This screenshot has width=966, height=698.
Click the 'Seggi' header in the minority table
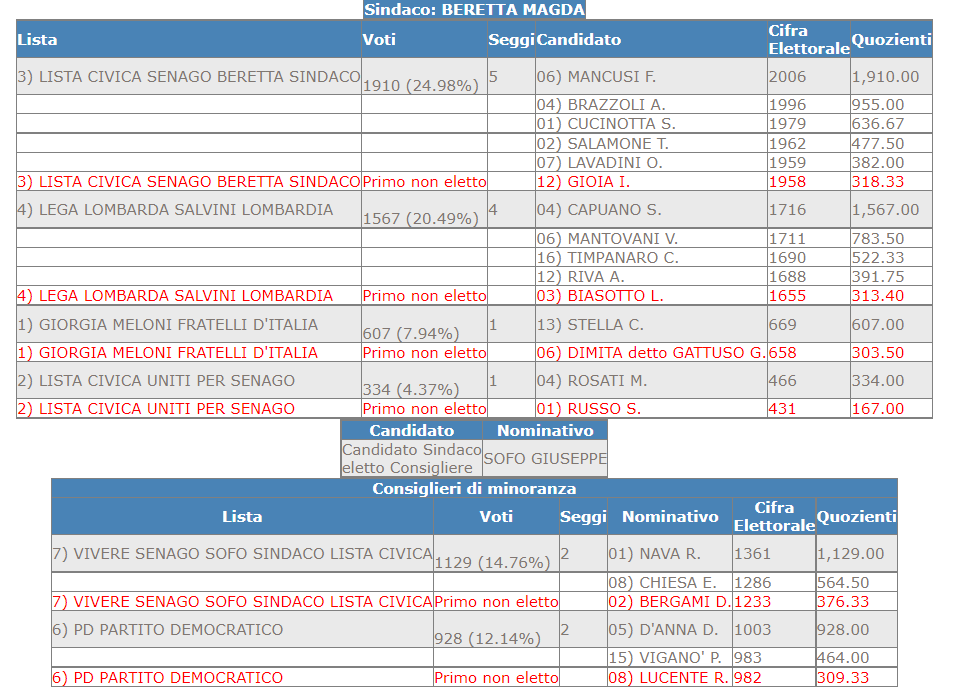click(x=583, y=516)
